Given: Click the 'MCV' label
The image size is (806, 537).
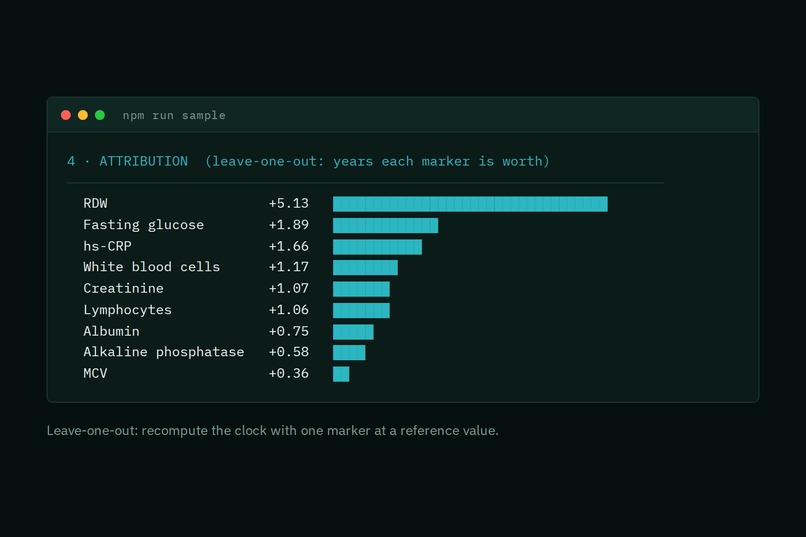Looking at the screenshot, I should [x=95, y=374].
